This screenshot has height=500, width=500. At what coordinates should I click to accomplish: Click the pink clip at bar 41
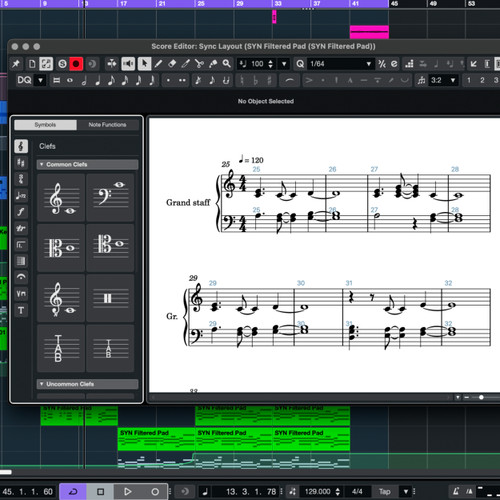click(x=369, y=32)
